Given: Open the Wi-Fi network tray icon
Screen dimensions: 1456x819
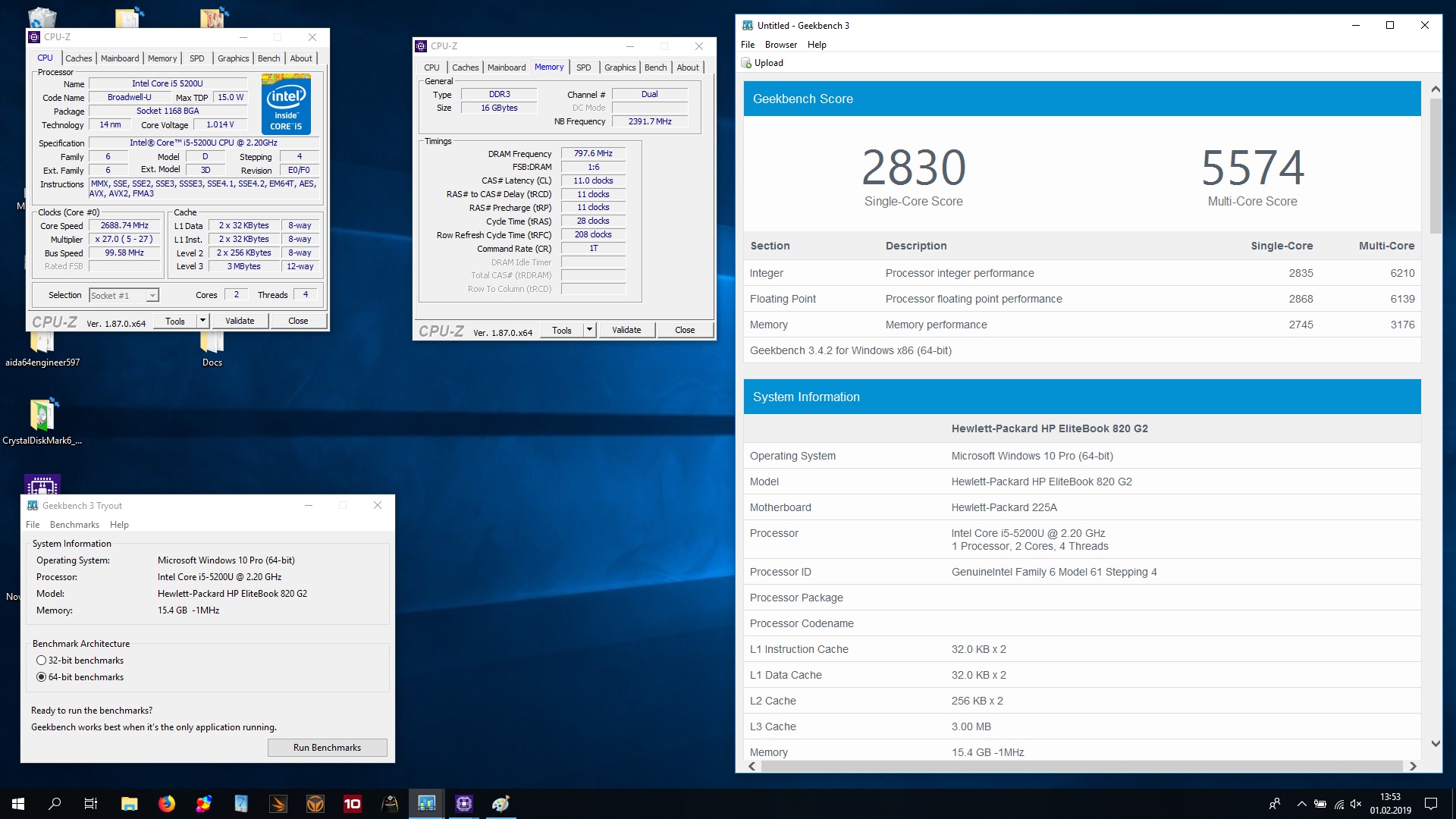Looking at the screenshot, I should 1338,804.
